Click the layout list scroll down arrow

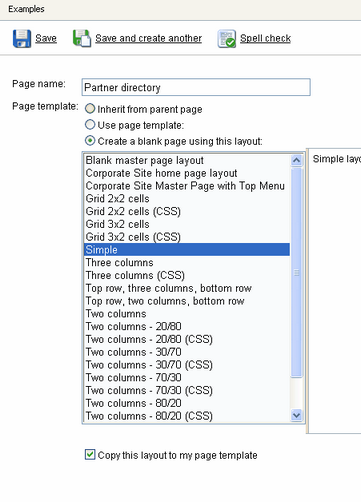point(296,415)
